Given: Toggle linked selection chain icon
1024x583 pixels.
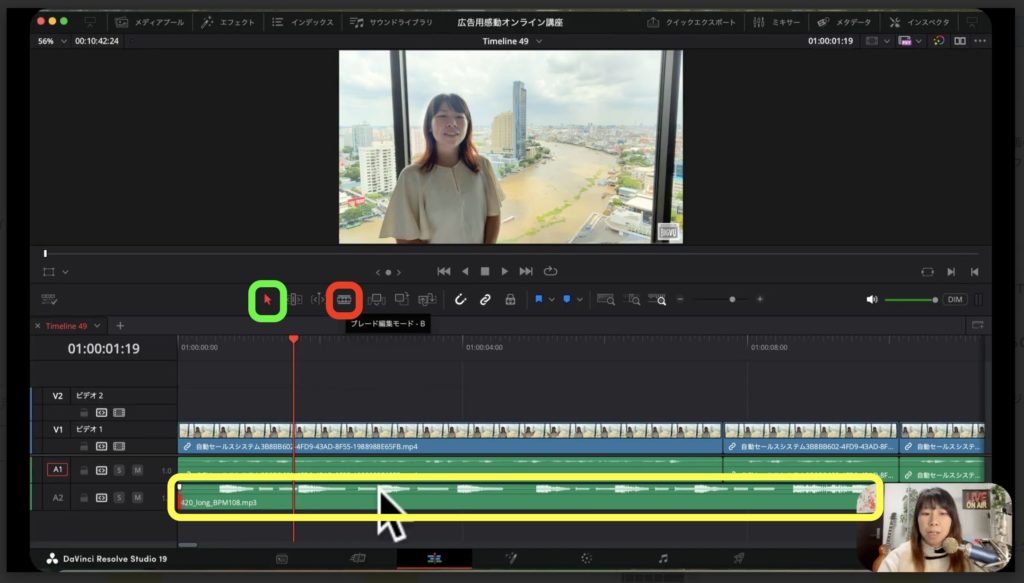Looking at the screenshot, I should click(x=486, y=300).
